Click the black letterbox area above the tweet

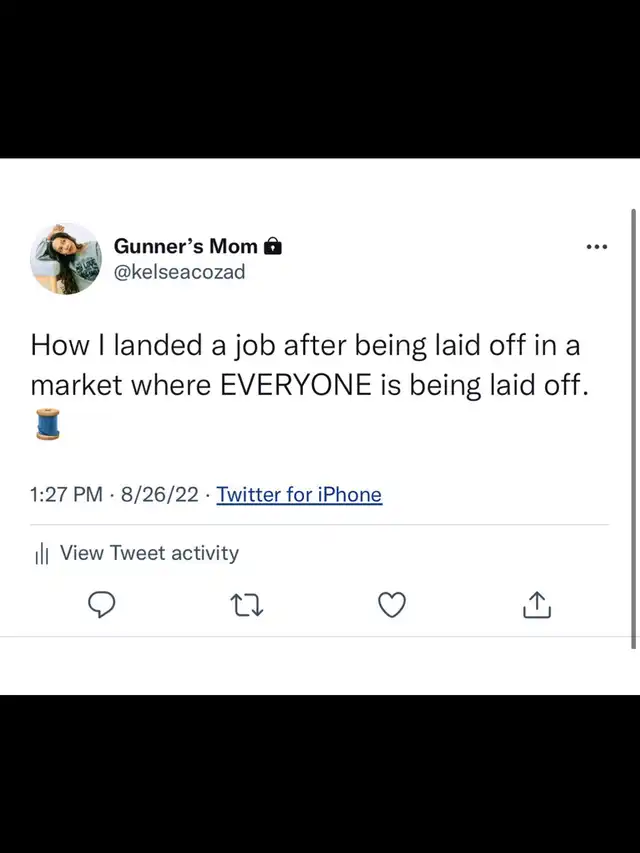point(320,78)
